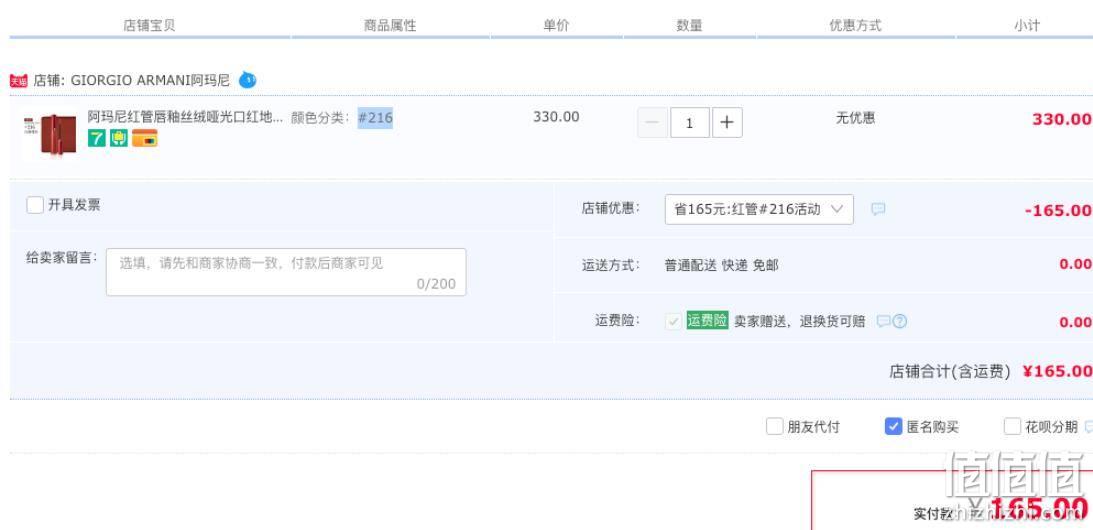Click the 卖家赠送，退换货可赔 text

(800, 321)
